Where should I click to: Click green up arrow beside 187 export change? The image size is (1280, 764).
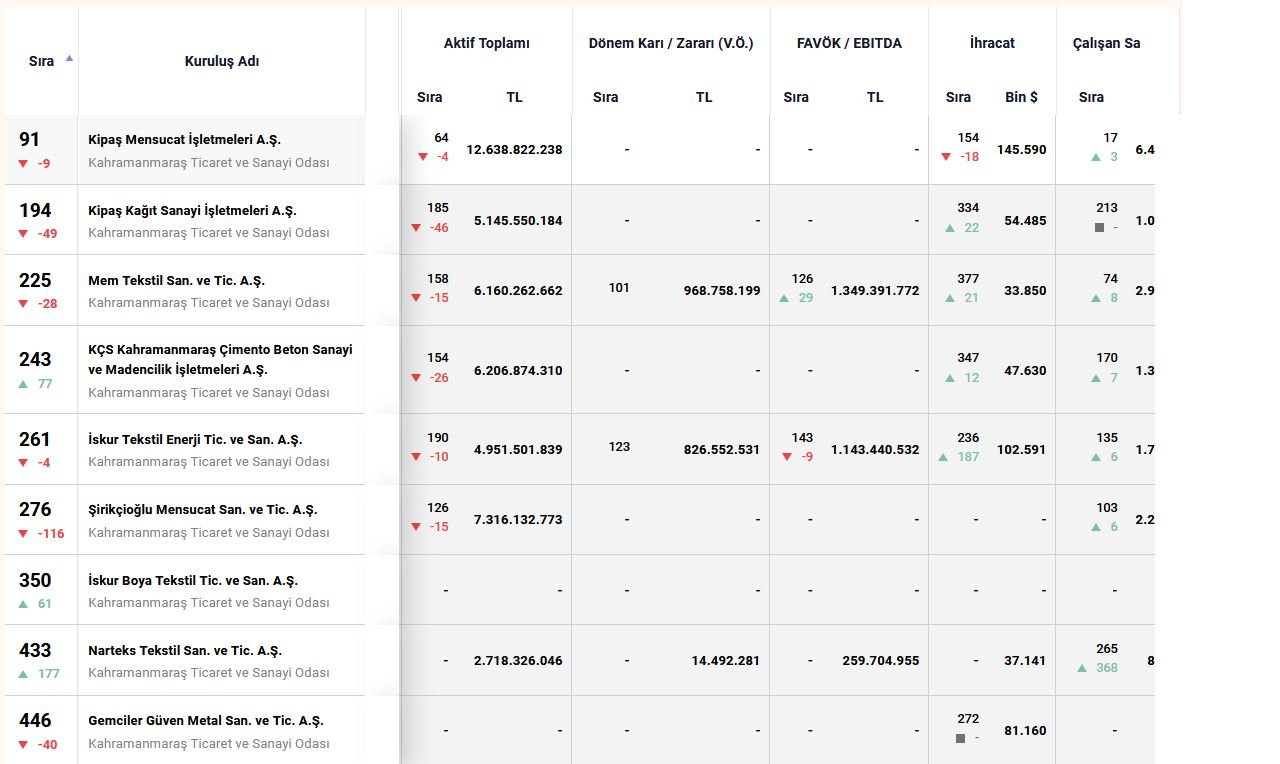pyautogui.click(x=944, y=457)
